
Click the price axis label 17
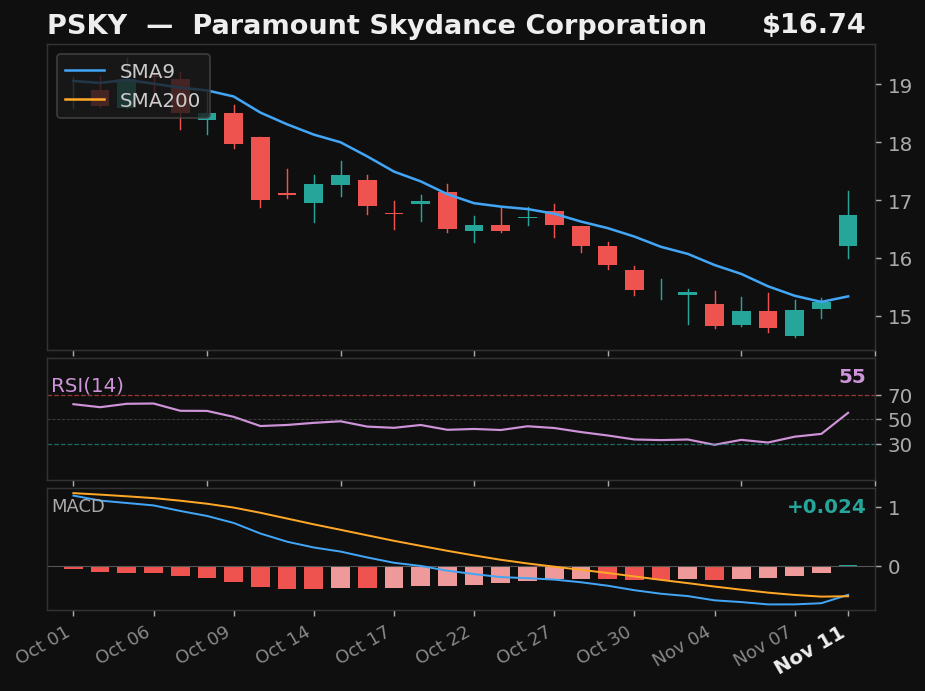[900, 202]
